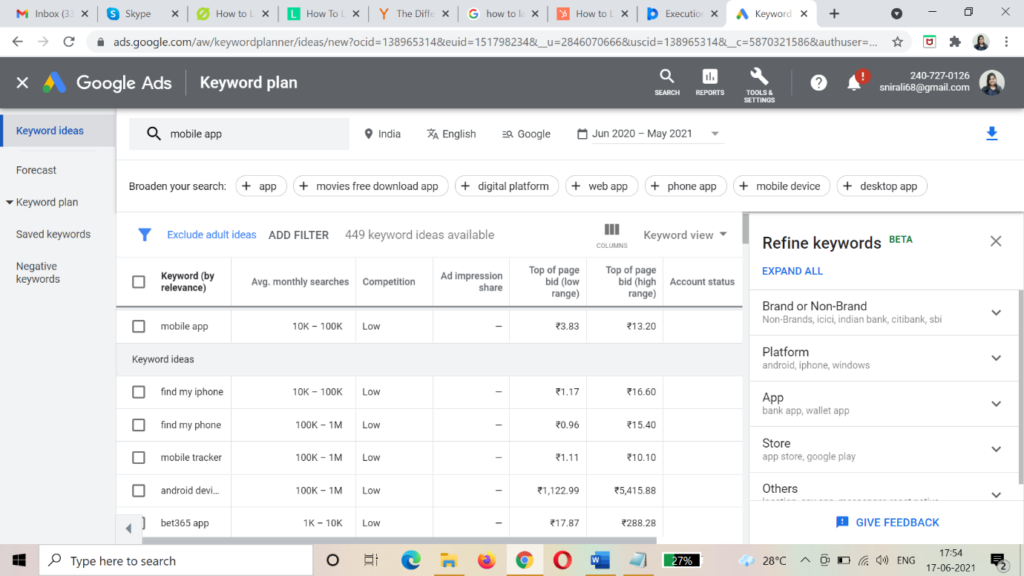Click the Location pin showing India
The image size is (1024, 576).
click(382, 134)
